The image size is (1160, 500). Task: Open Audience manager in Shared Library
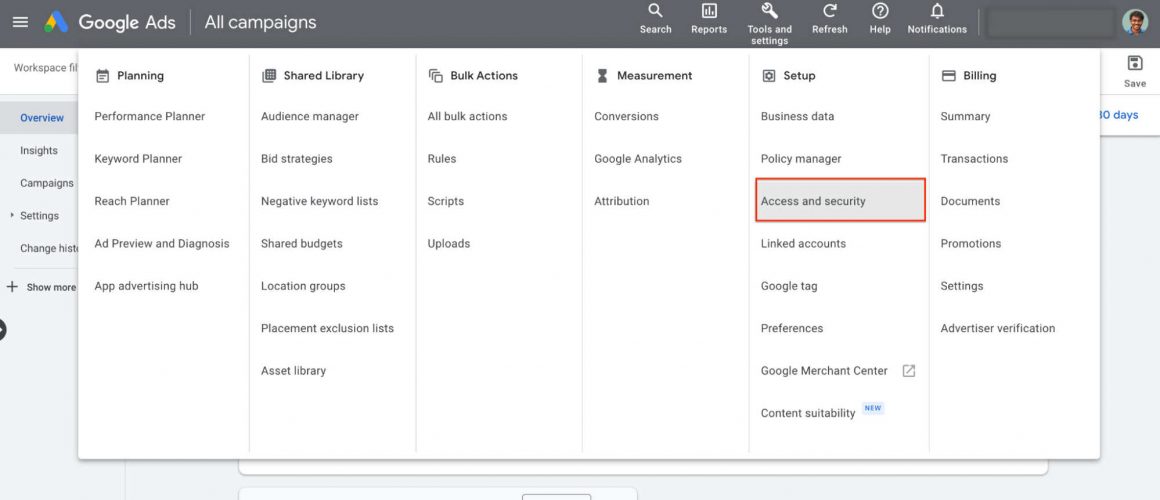[x=309, y=117]
